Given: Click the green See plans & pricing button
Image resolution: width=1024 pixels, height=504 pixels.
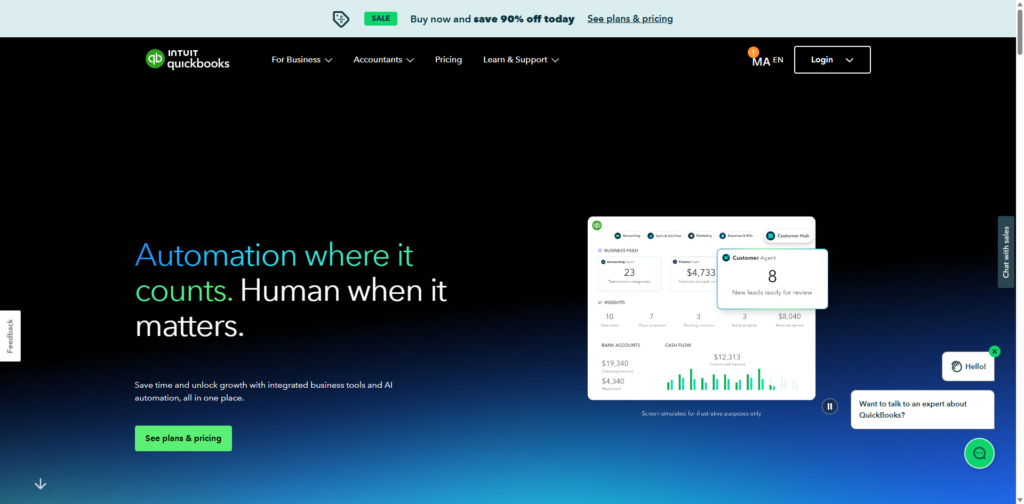Looking at the screenshot, I should (x=183, y=438).
